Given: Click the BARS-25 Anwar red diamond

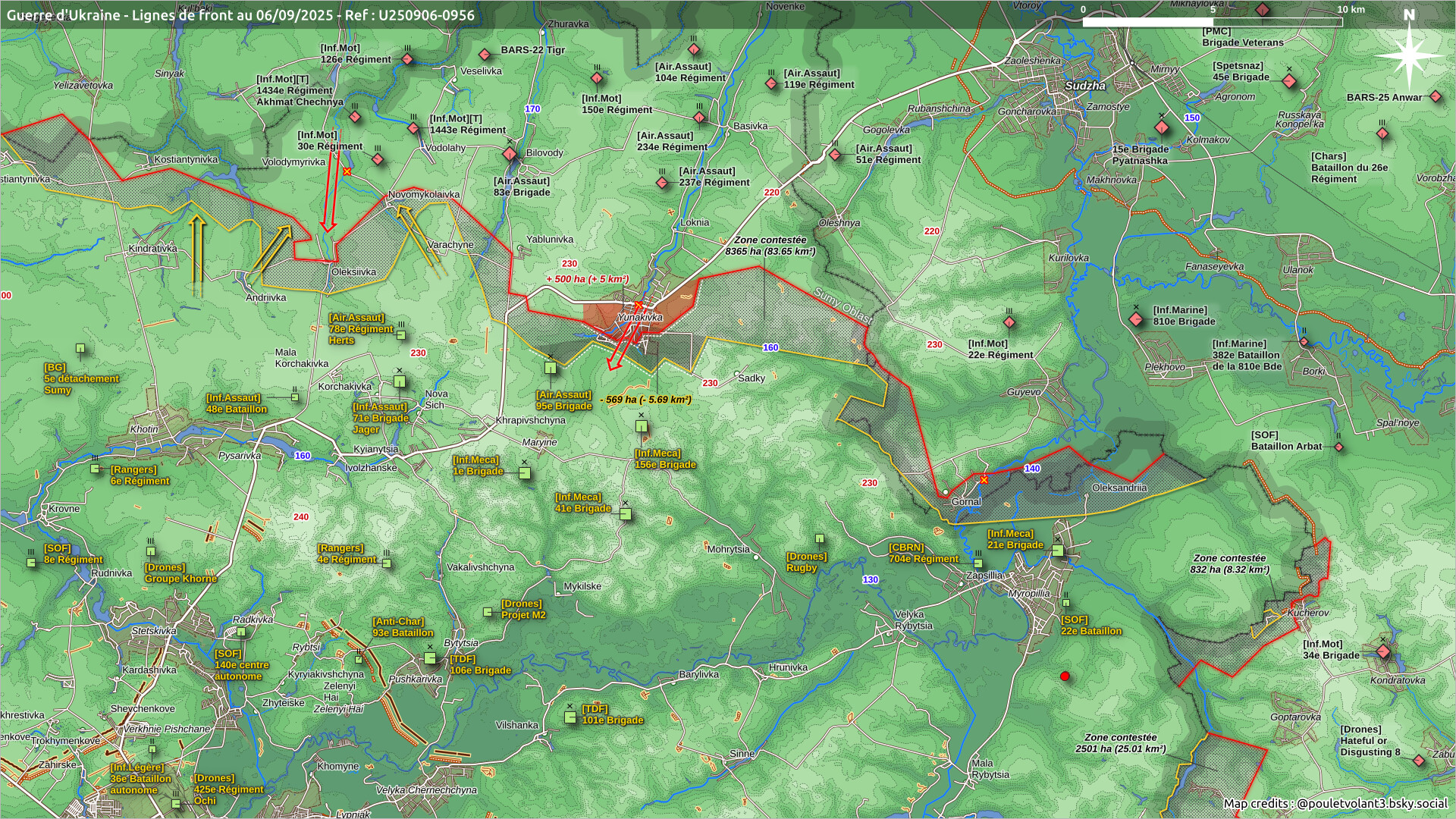Looking at the screenshot, I should click(x=1435, y=97).
